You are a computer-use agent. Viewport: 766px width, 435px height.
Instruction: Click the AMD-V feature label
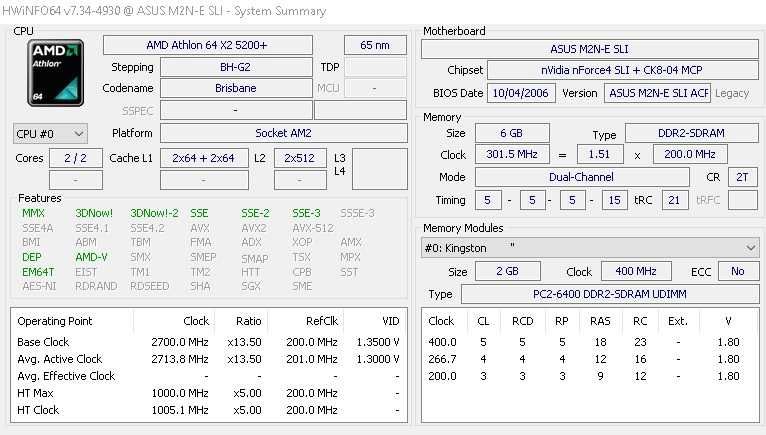tap(91, 257)
